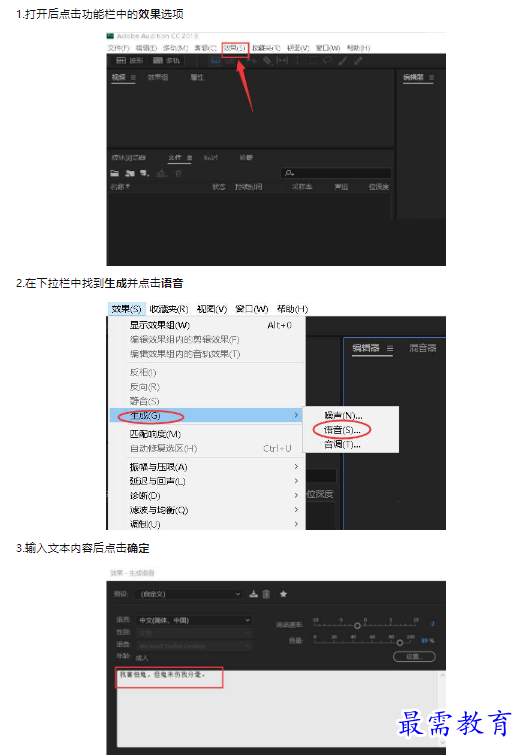The image size is (520, 755).
Task: Open 效果(S) menu in step 1 menu bar
Action: click(x=234, y=48)
